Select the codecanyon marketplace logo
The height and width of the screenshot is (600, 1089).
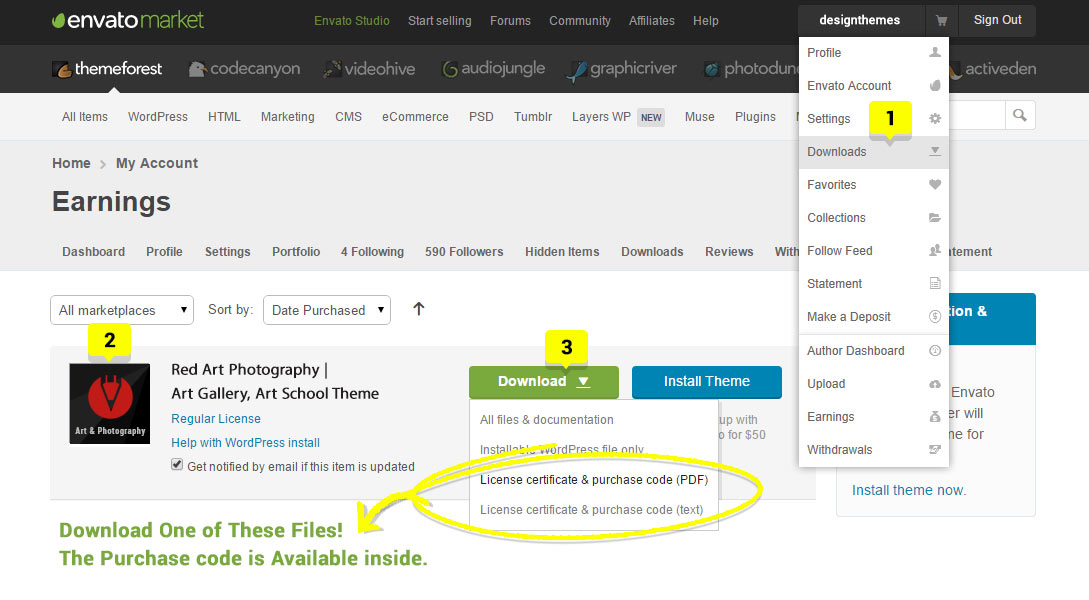[x=244, y=68]
